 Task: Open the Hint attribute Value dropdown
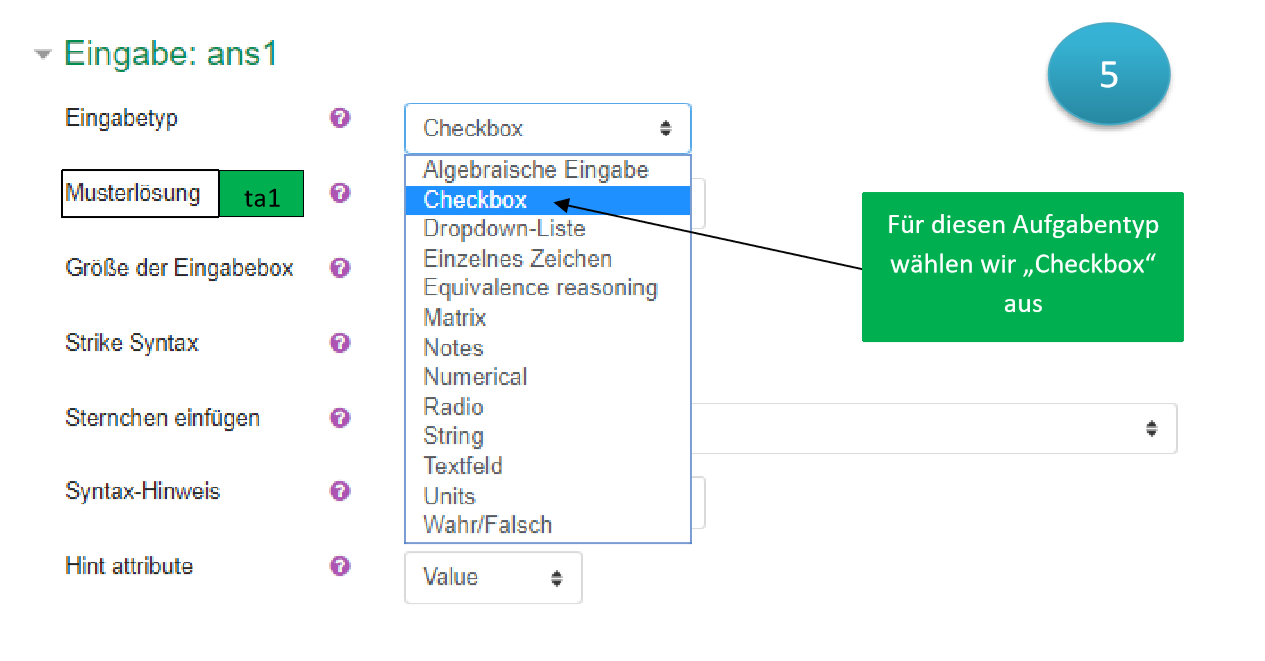pos(492,578)
